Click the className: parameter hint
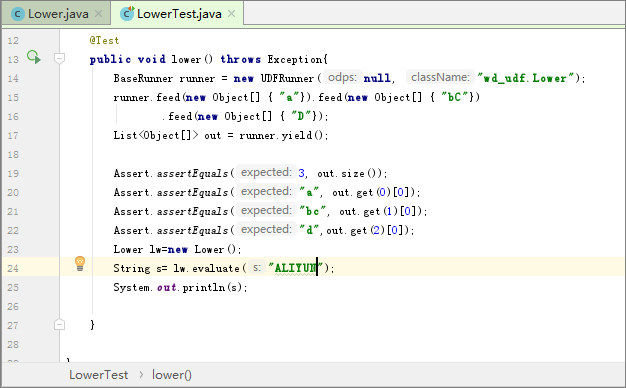 click(440, 77)
